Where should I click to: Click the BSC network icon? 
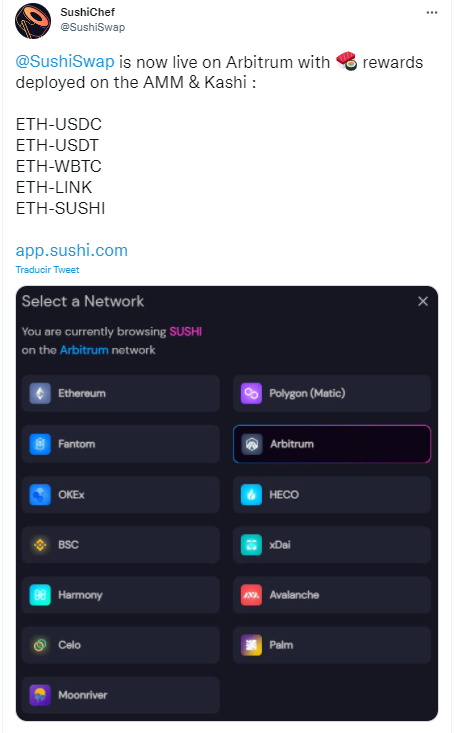click(40, 545)
